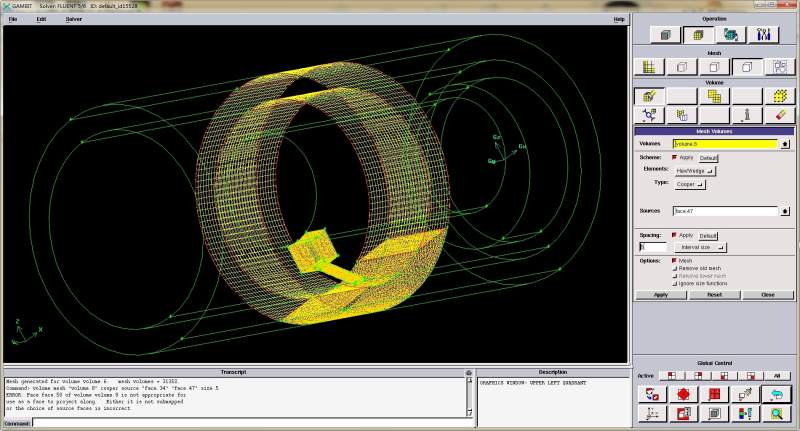800x431 pixels.
Task: Choose the Boundary Layer mesh icon
Action: [649, 67]
